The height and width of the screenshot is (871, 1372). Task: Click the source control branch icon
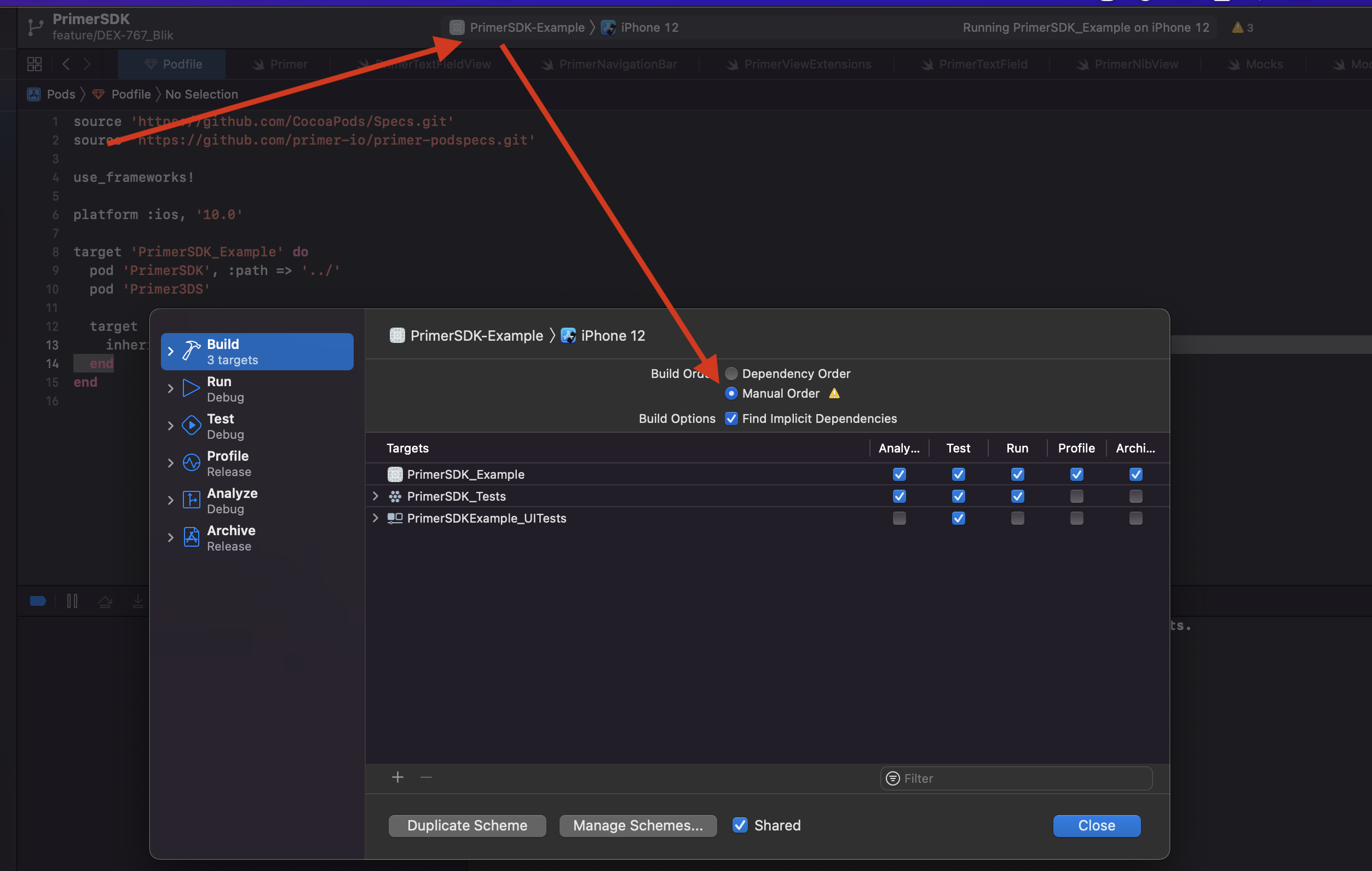(36, 27)
